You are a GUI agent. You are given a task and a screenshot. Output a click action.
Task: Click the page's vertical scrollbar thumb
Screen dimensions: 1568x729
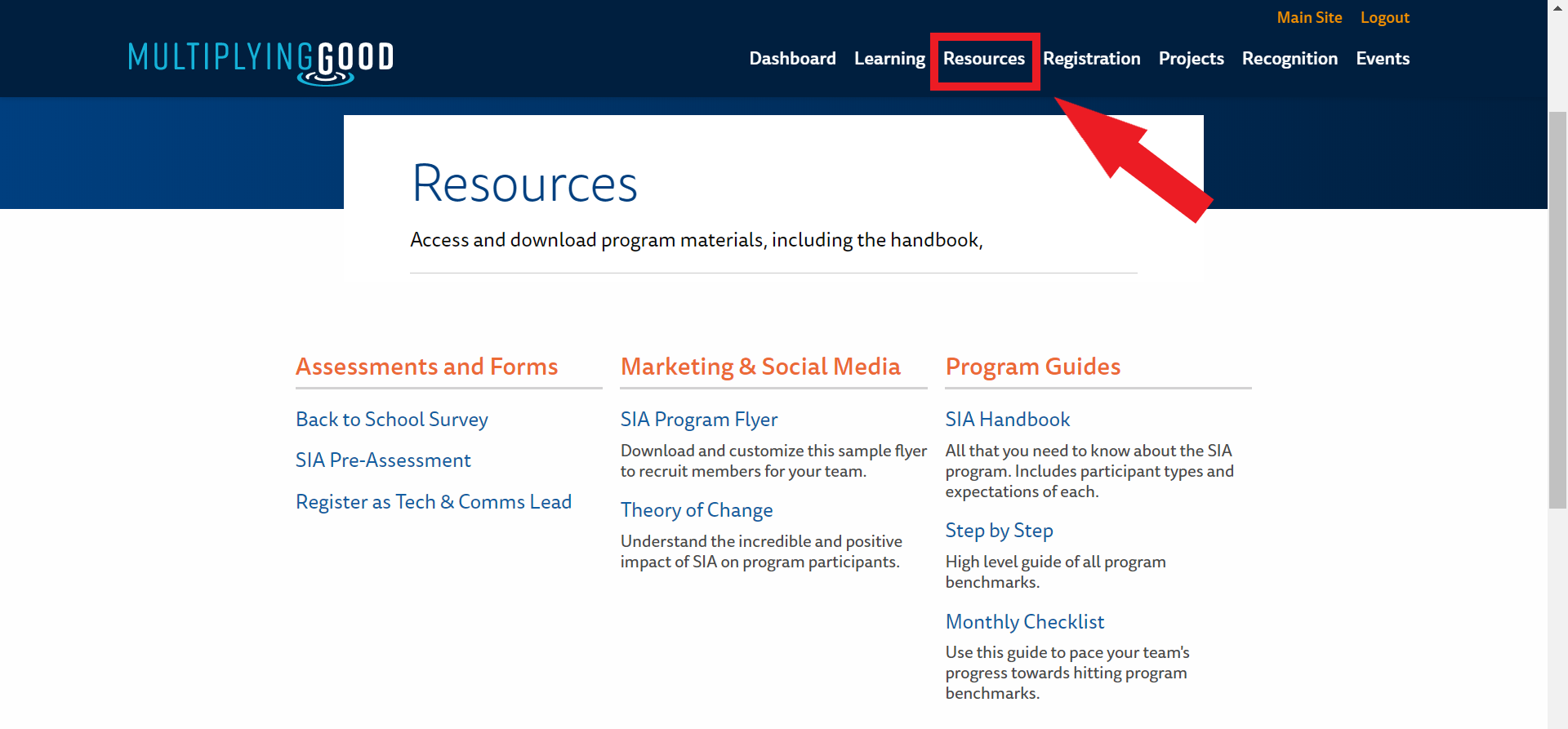(1557, 310)
